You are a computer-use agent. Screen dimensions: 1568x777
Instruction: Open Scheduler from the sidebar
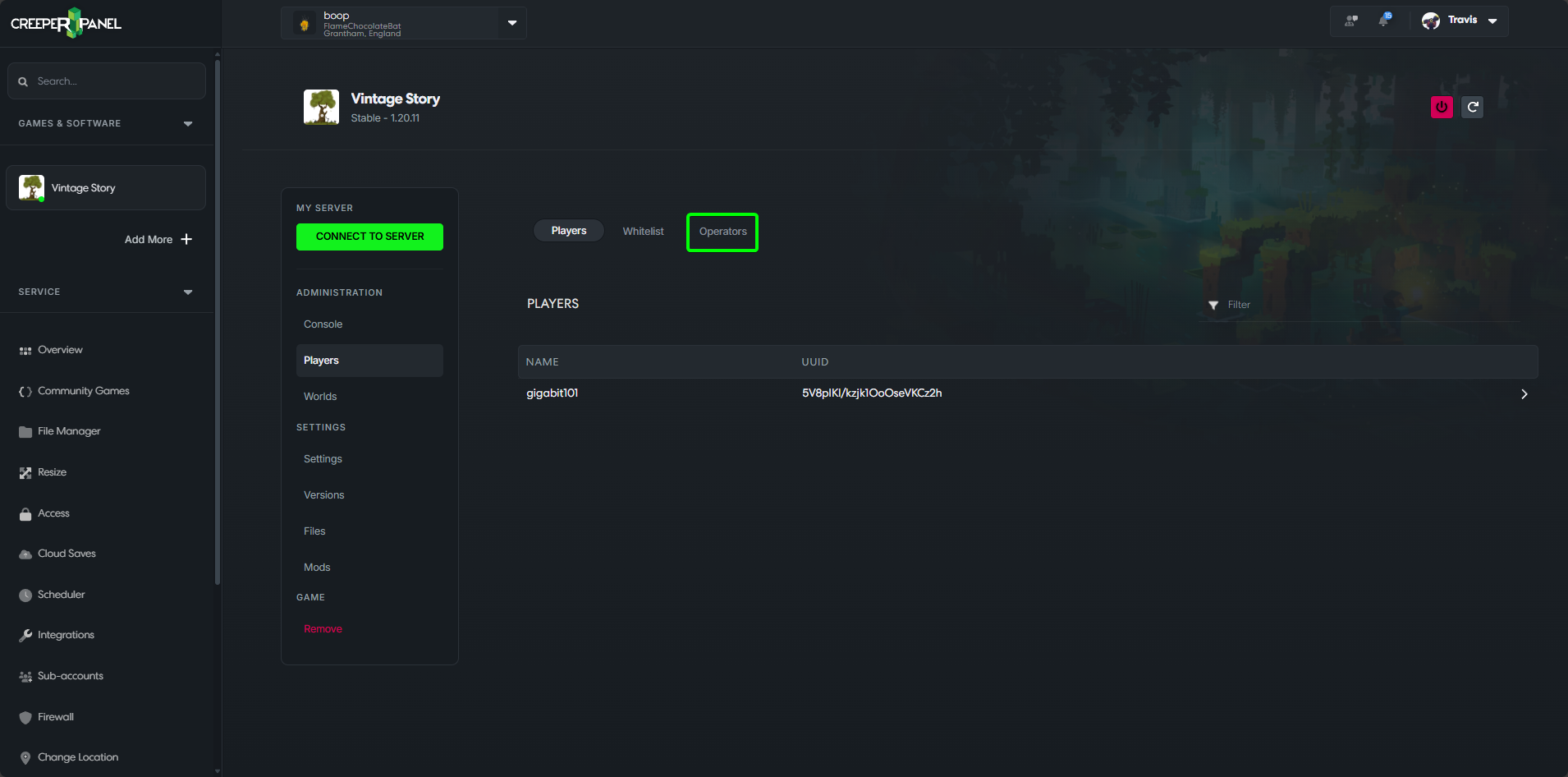61,595
